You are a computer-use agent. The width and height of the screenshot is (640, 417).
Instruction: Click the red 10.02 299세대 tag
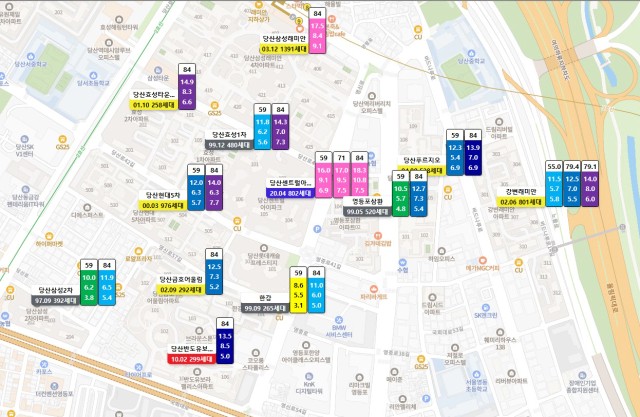(191, 359)
